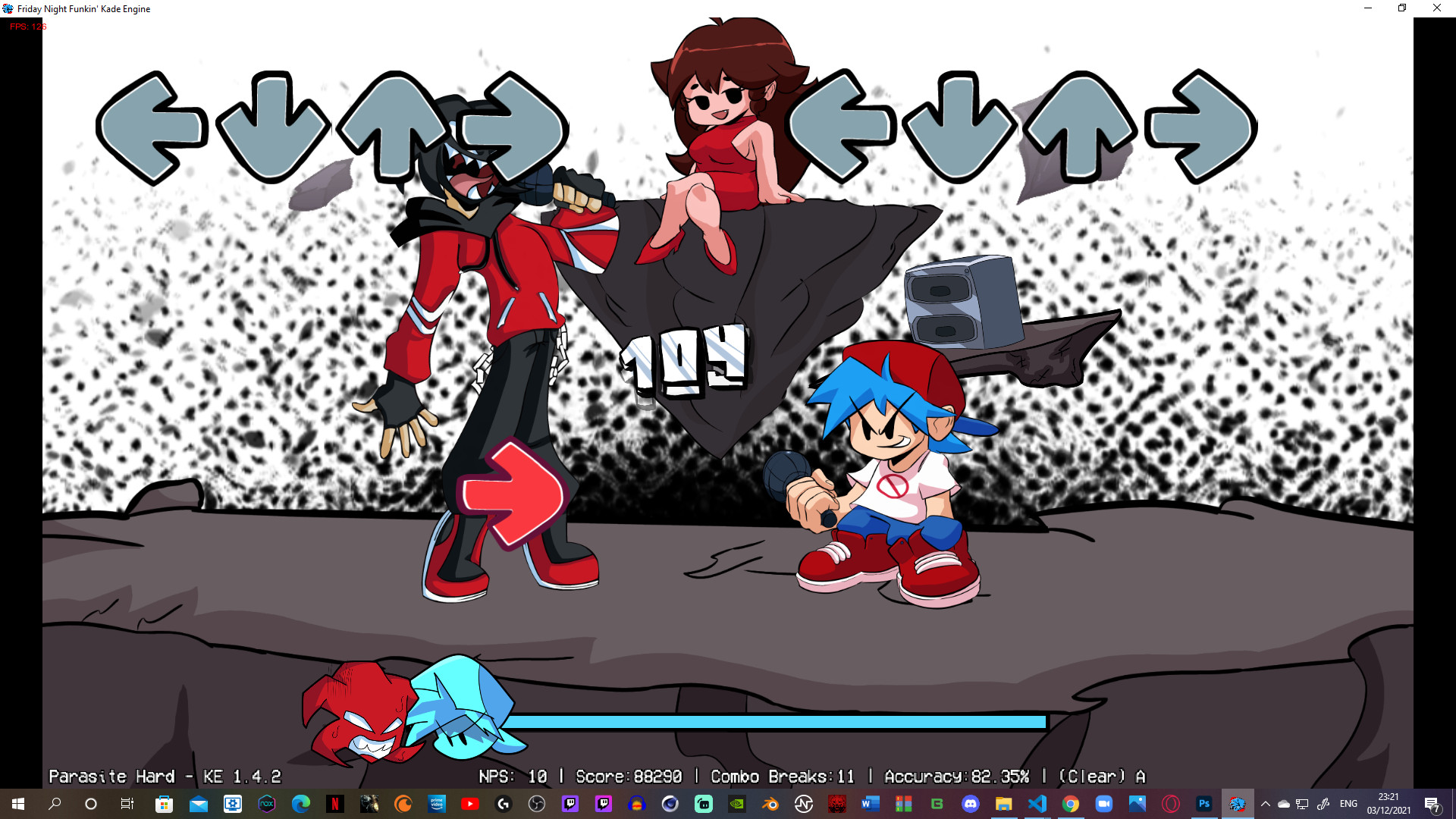This screenshot has width=1456, height=819.
Task: Open Task View on the taskbar
Action: [x=127, y=804]
